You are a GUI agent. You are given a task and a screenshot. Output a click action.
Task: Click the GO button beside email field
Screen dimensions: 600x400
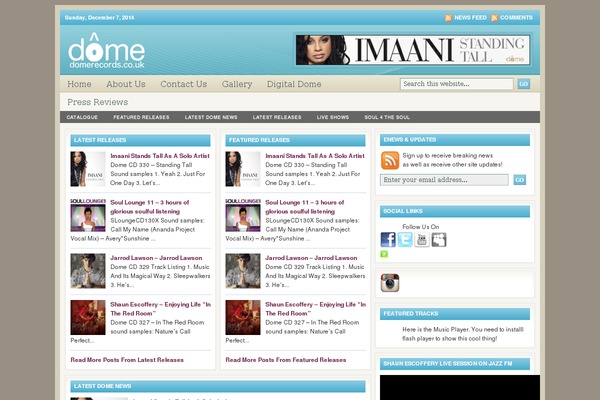point(519,180)
